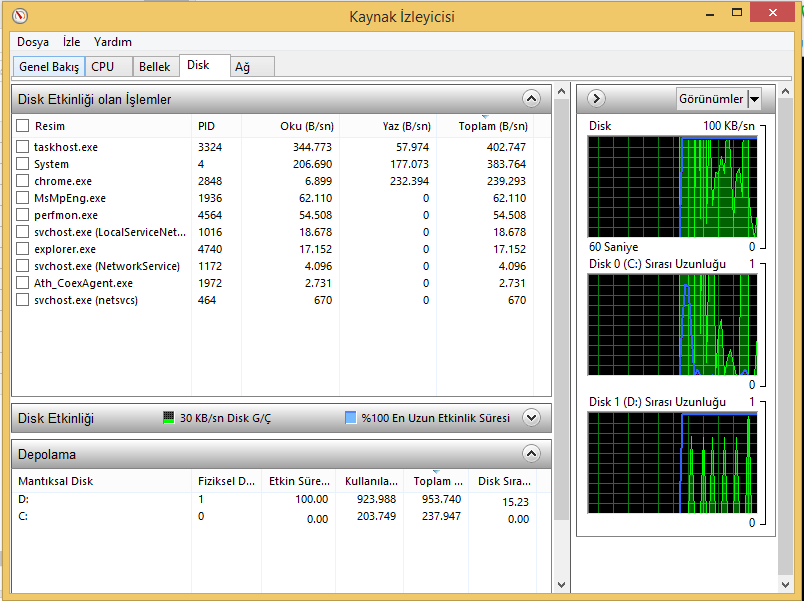Switch to the CPU tab
This screenshot has height=601, width=804.
point(109,67)
